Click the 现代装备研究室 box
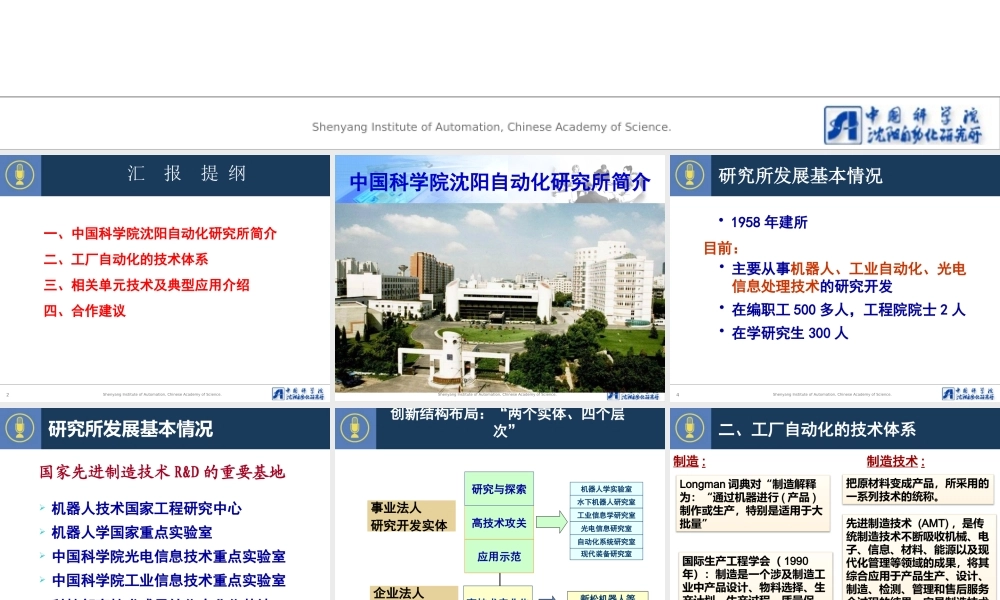Image resolution: width=1000 pixels, height=600 pixels. (606, 554)
